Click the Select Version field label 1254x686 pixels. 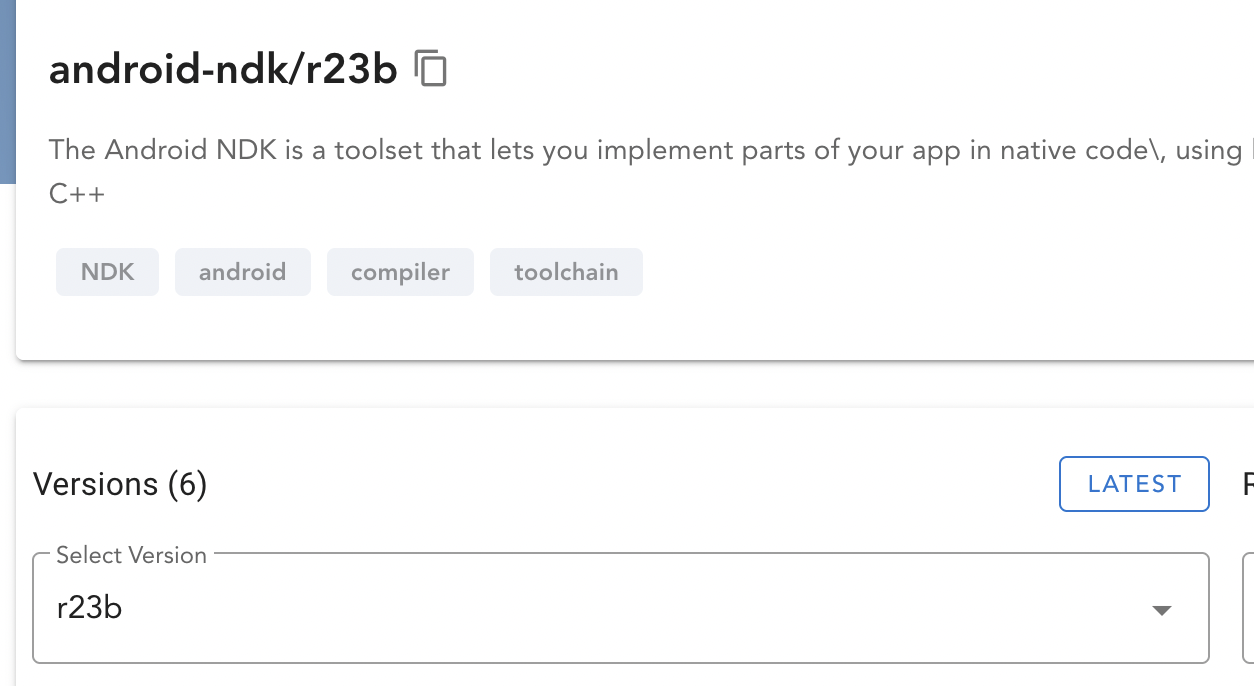[129, 554]
